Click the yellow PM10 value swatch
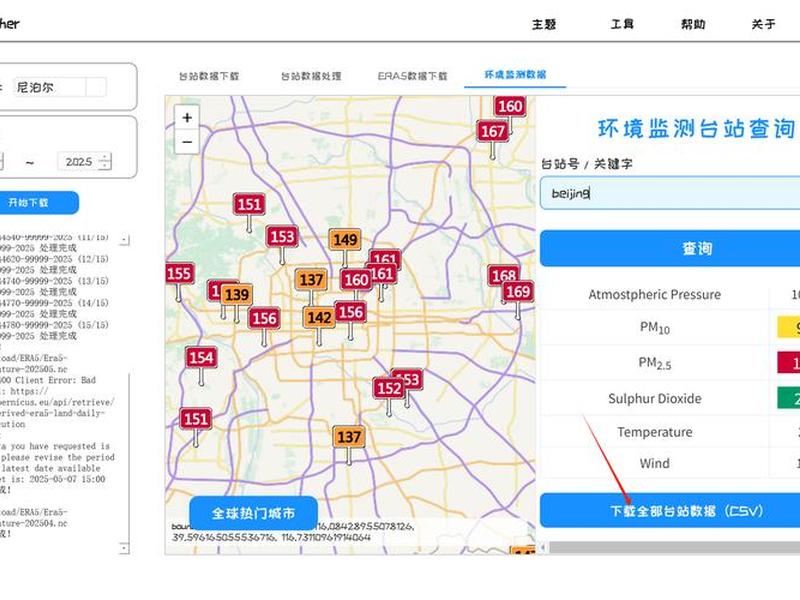This screenshot has height=600, width=800. pyautogui.click(x=789, y=328)
